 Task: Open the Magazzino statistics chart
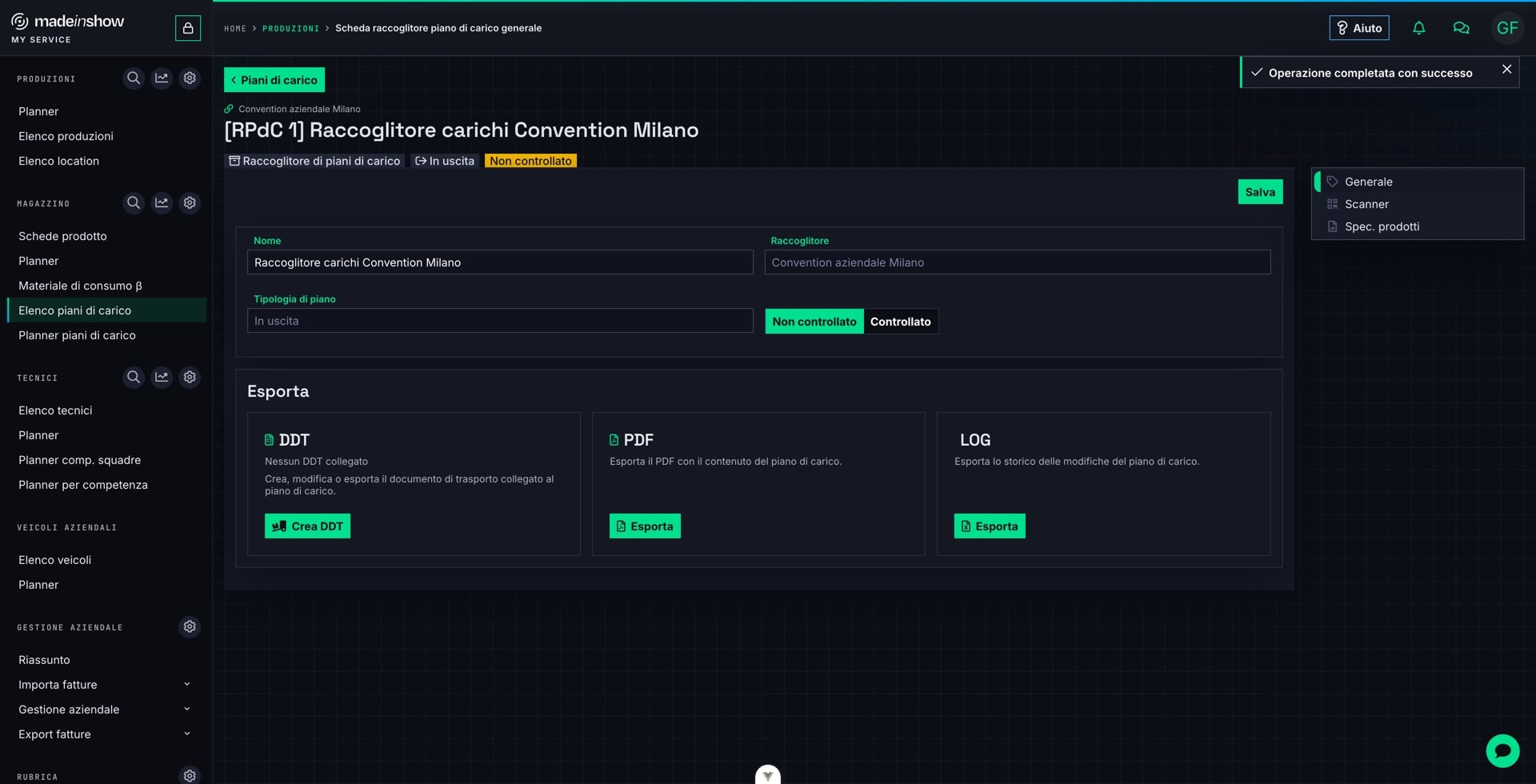coord(162,203)
